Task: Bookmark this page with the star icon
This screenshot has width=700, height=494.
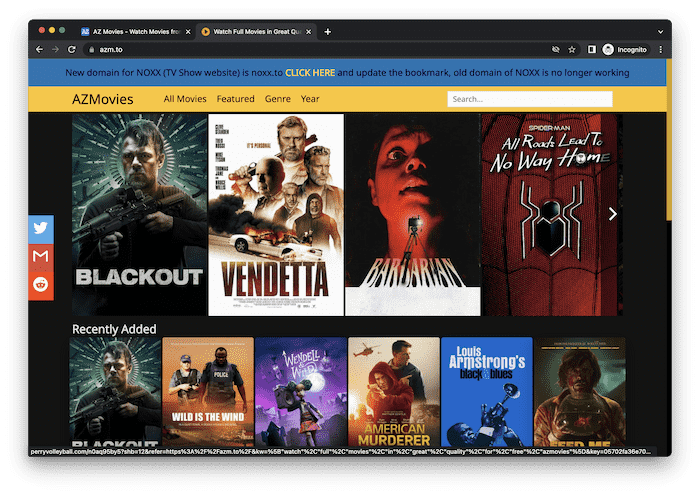Action: click(x=572, y=50)
